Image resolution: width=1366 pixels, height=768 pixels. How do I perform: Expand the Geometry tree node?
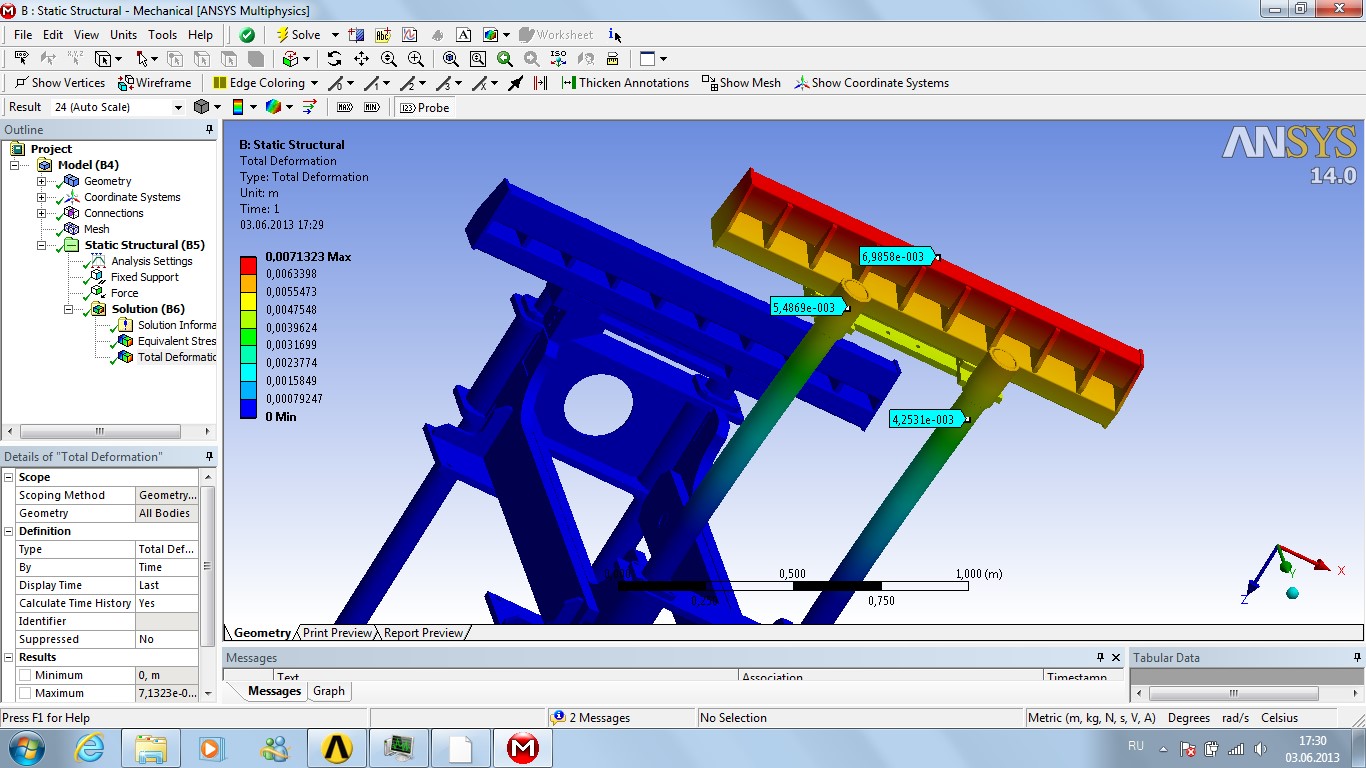click(x=41, y=181)
